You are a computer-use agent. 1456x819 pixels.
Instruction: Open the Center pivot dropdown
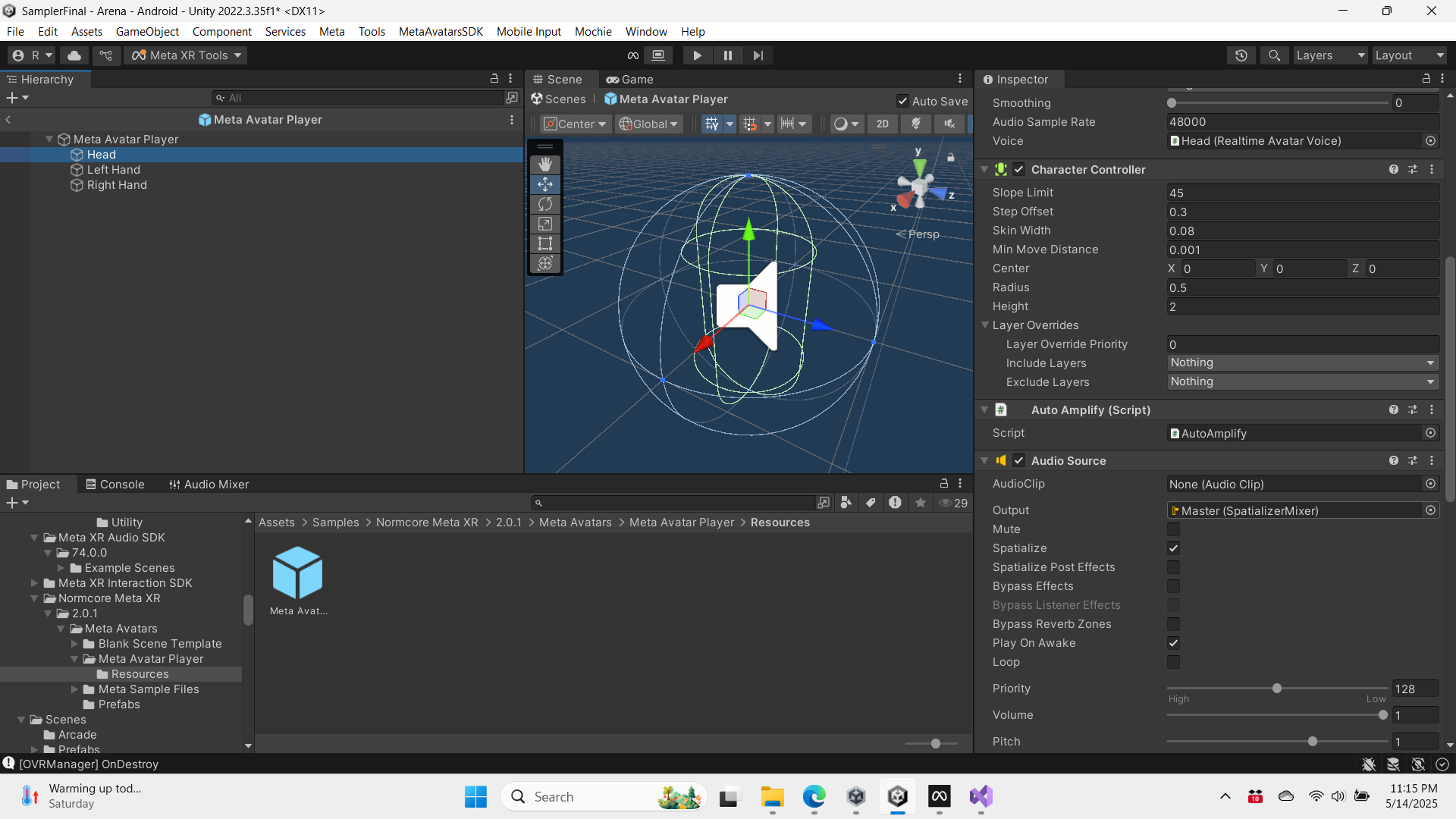pos(575,124)
